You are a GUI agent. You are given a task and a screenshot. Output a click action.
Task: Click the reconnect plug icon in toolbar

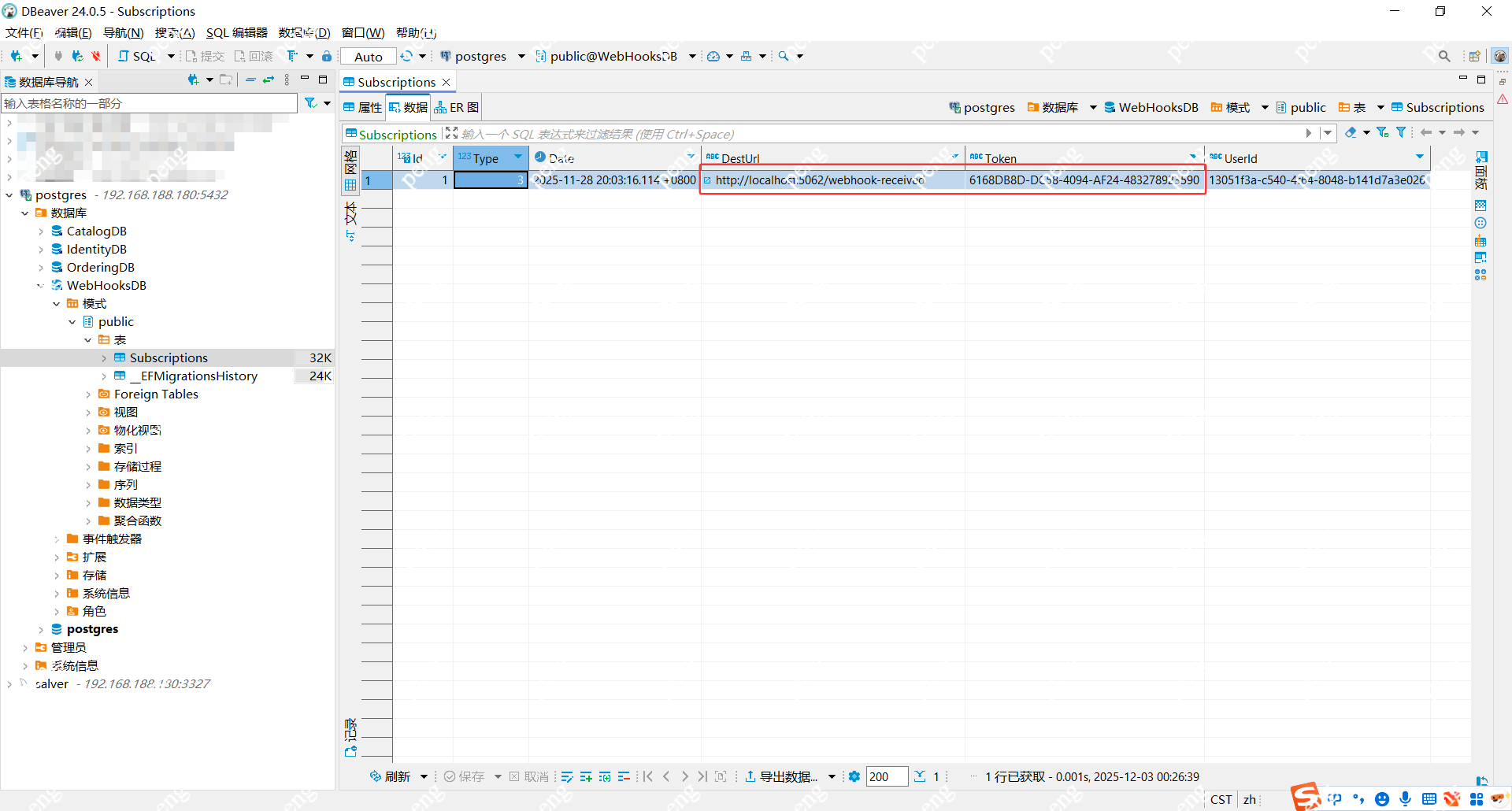[x=77, y=56]
